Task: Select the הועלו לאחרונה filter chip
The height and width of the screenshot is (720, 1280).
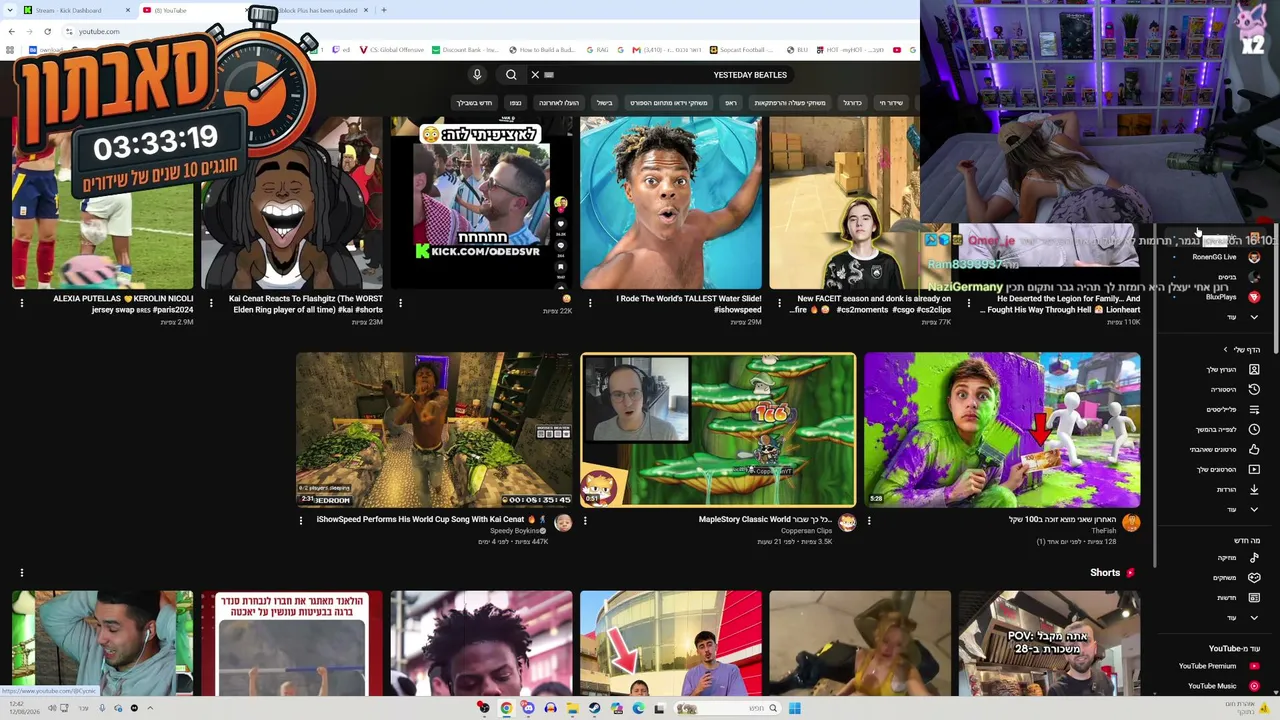Action: pos(559,103)
